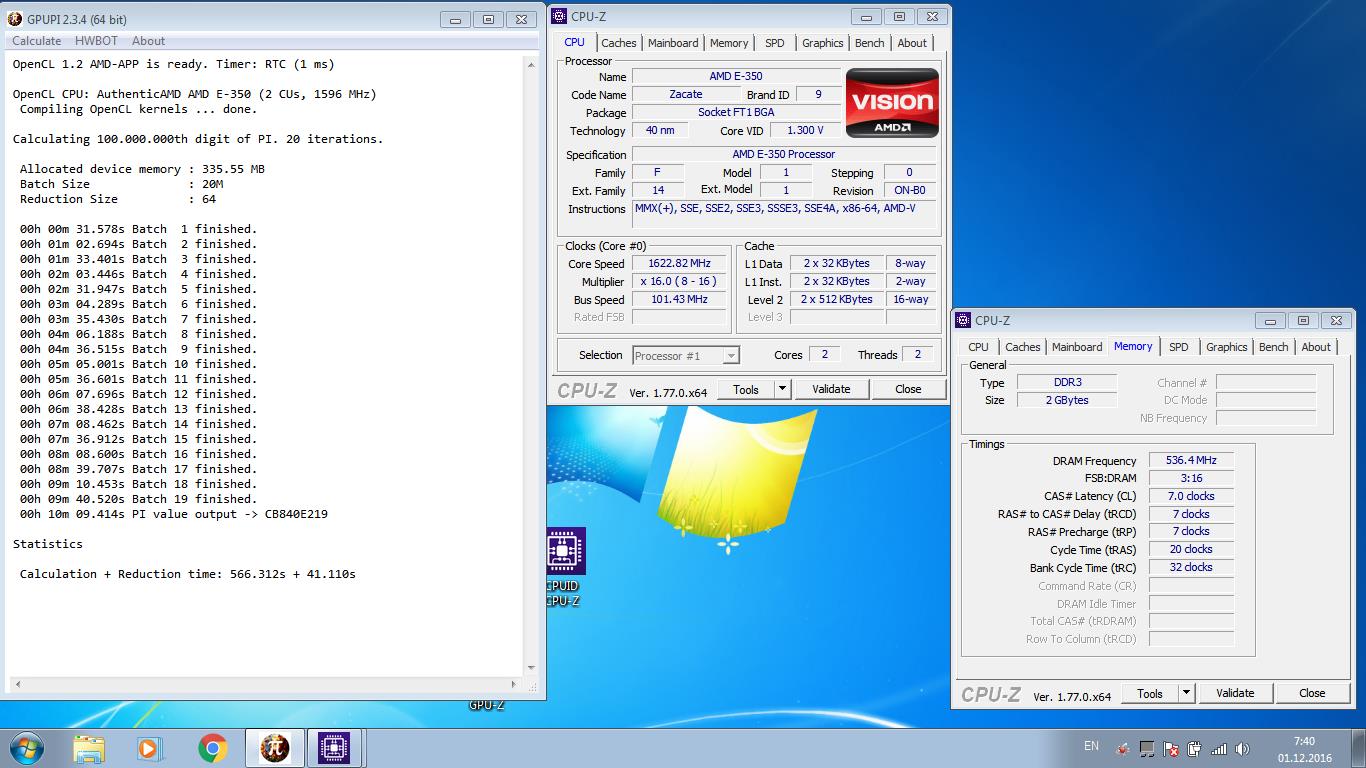Click the title icon of the CPU-Z CPU window
This screenshot has height=768, width=1366.
[x=560, y=16]
